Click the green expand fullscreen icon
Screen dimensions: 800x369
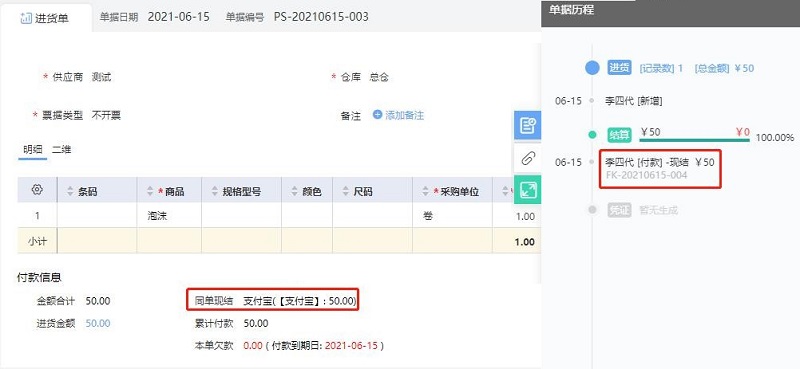[527, 190]
